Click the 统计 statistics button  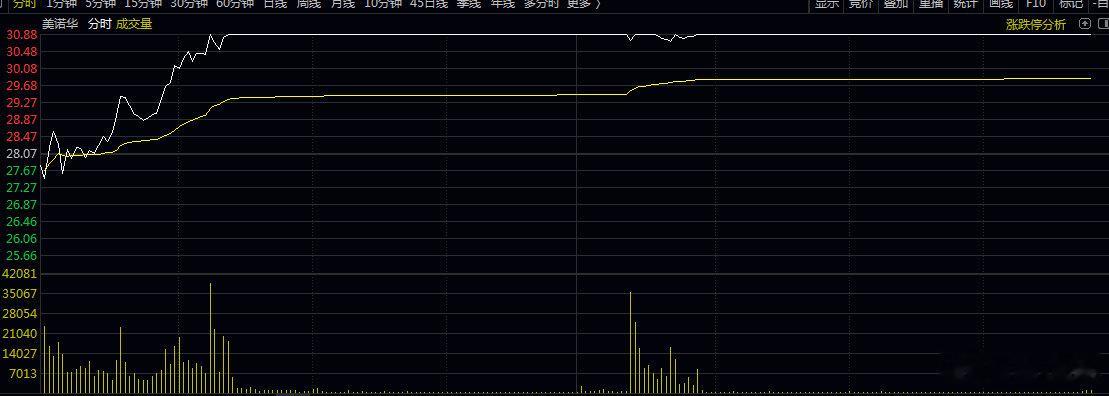[x=965, y=4]
